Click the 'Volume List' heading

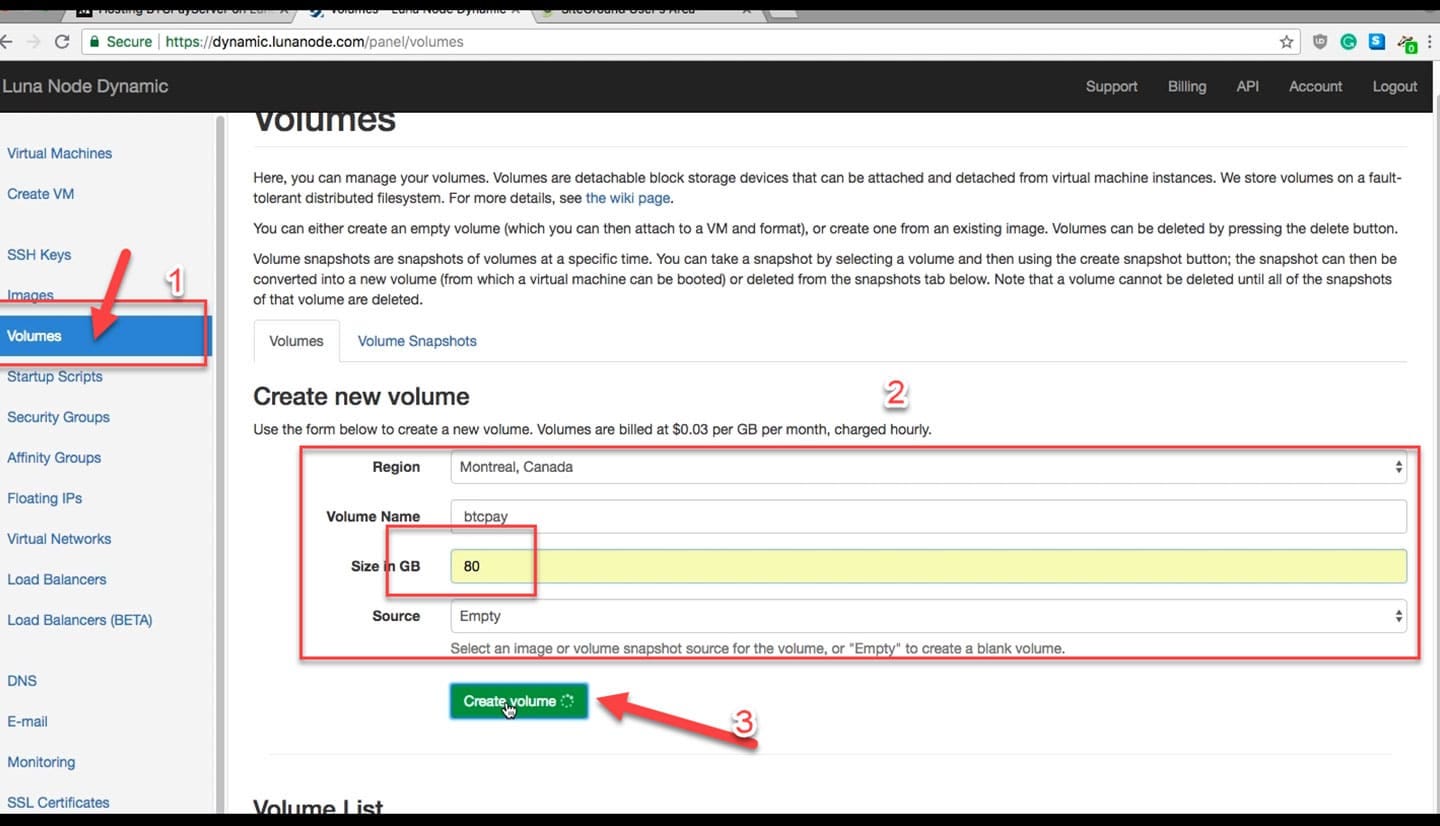[x=318, y=806]
